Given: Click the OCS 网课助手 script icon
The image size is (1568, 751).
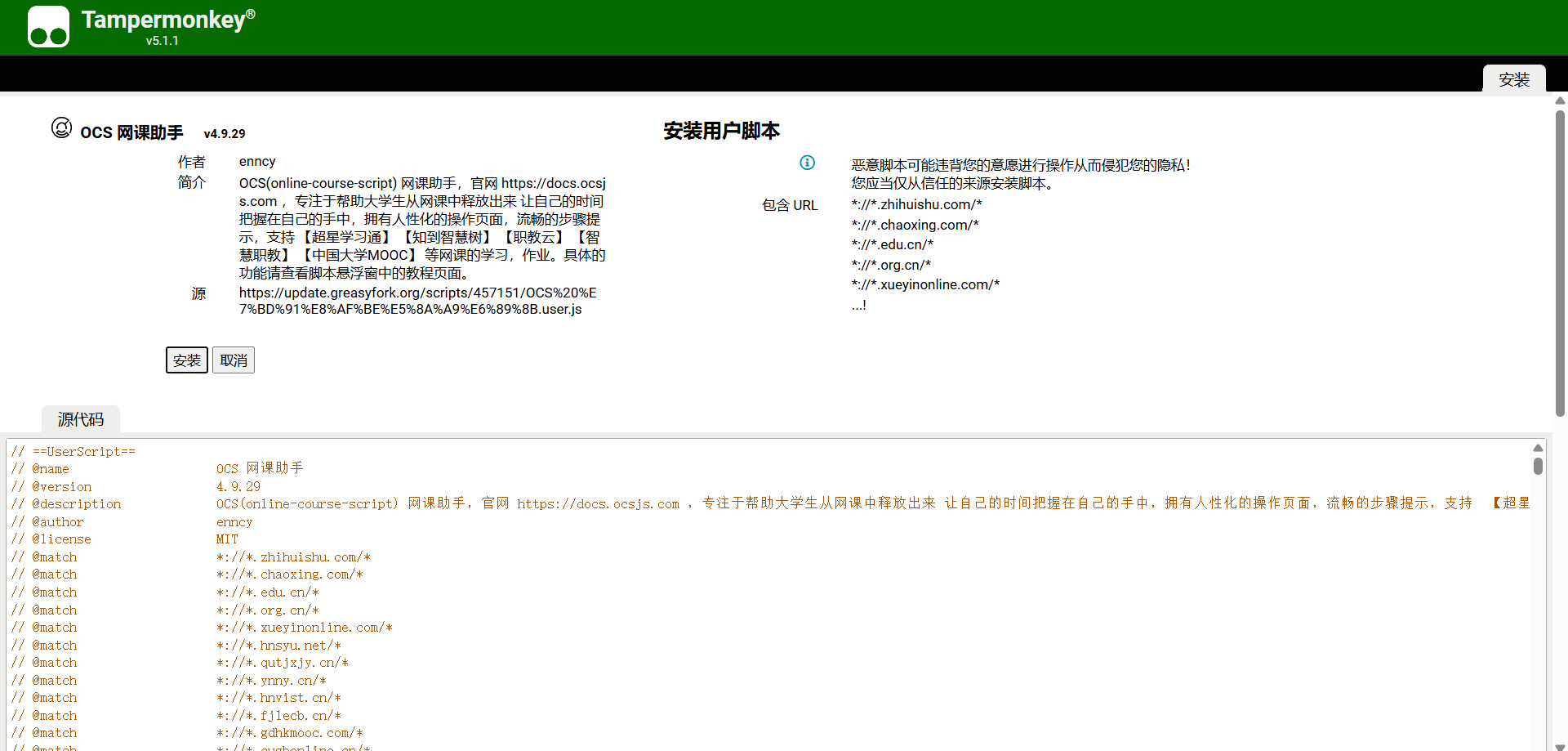Looking at the screenshot, I should pyautogui.click(x=61, y=127).
